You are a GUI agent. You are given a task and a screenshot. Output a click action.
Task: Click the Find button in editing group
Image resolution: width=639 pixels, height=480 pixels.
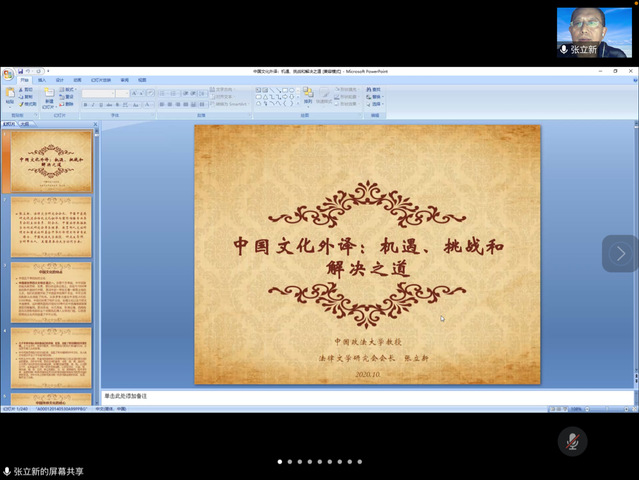[x=375, y=89]
